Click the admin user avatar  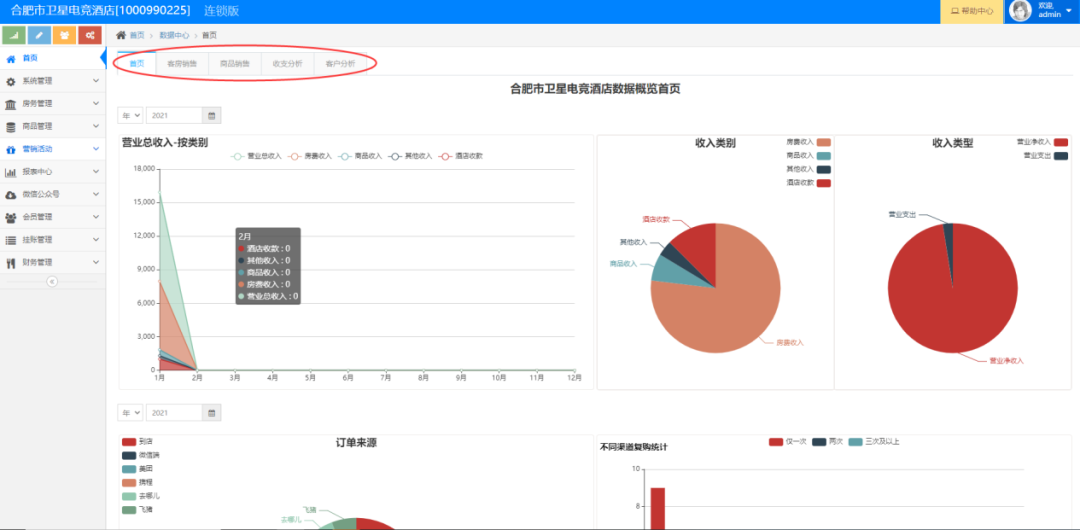click(x=1020, y=10)
